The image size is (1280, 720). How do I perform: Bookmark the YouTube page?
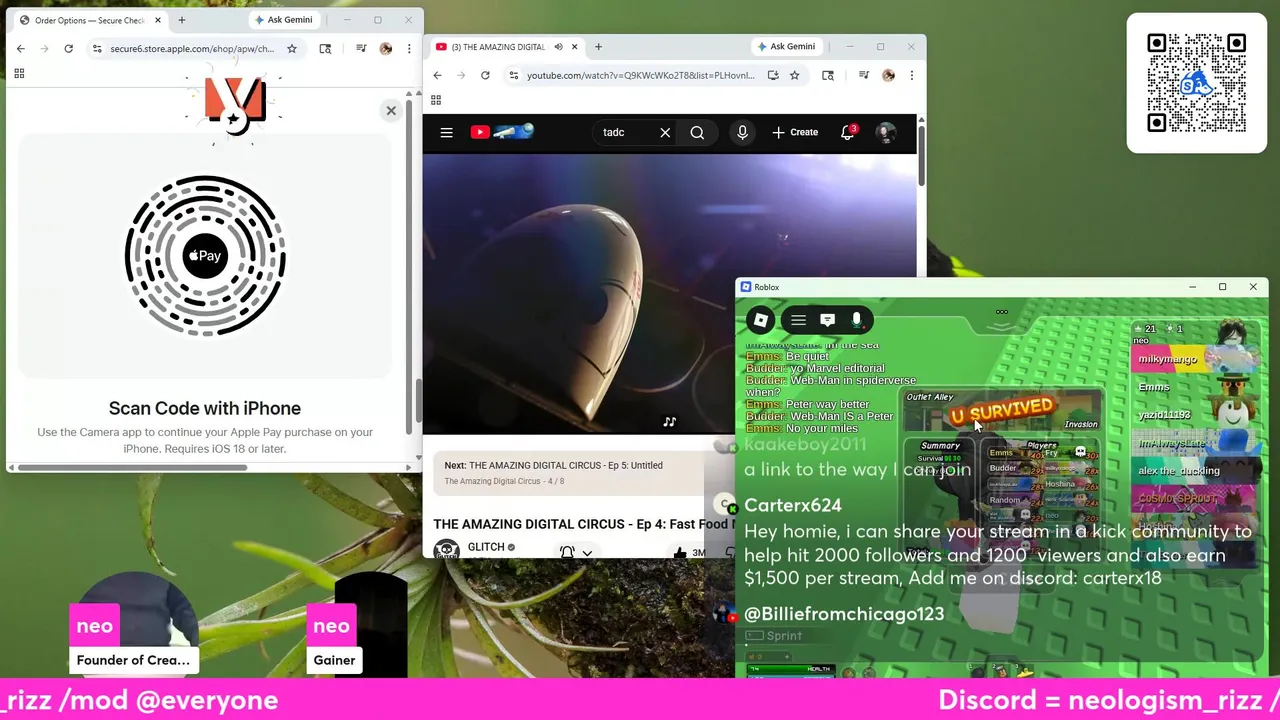coord(794,75)
